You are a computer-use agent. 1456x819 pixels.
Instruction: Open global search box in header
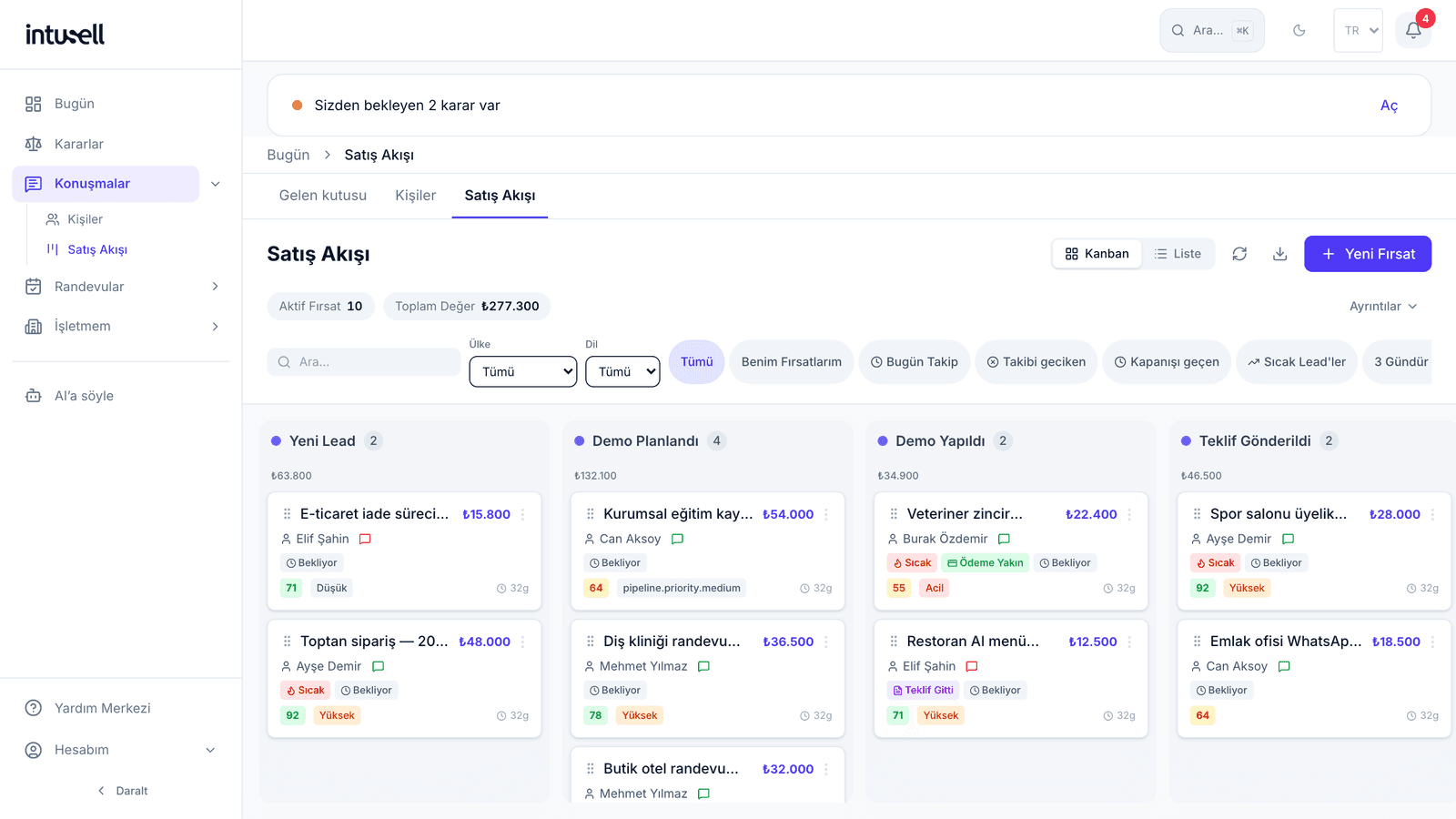click(x=1212, y=30)
